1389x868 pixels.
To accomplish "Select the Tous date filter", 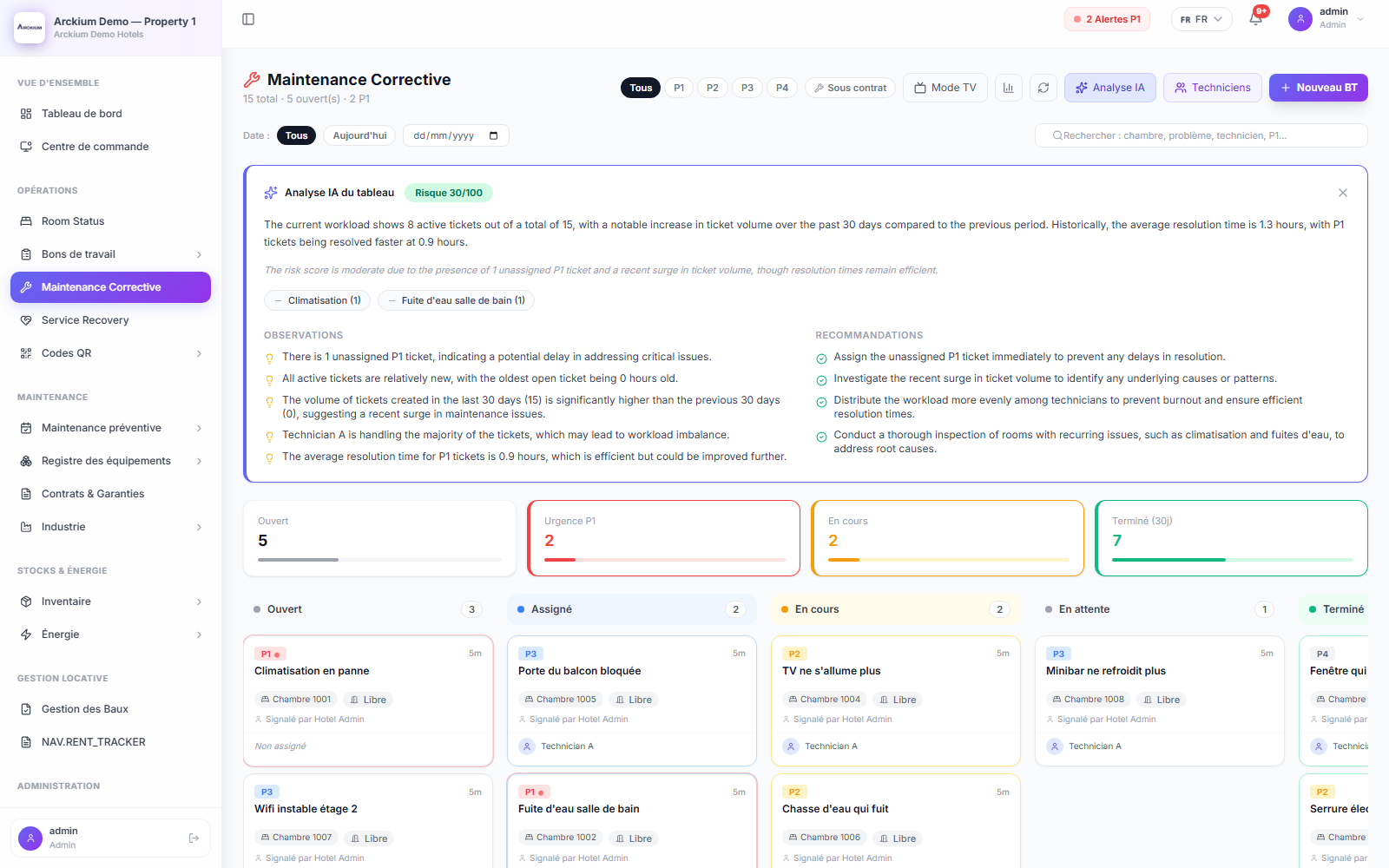I will (x=296, y=135).
